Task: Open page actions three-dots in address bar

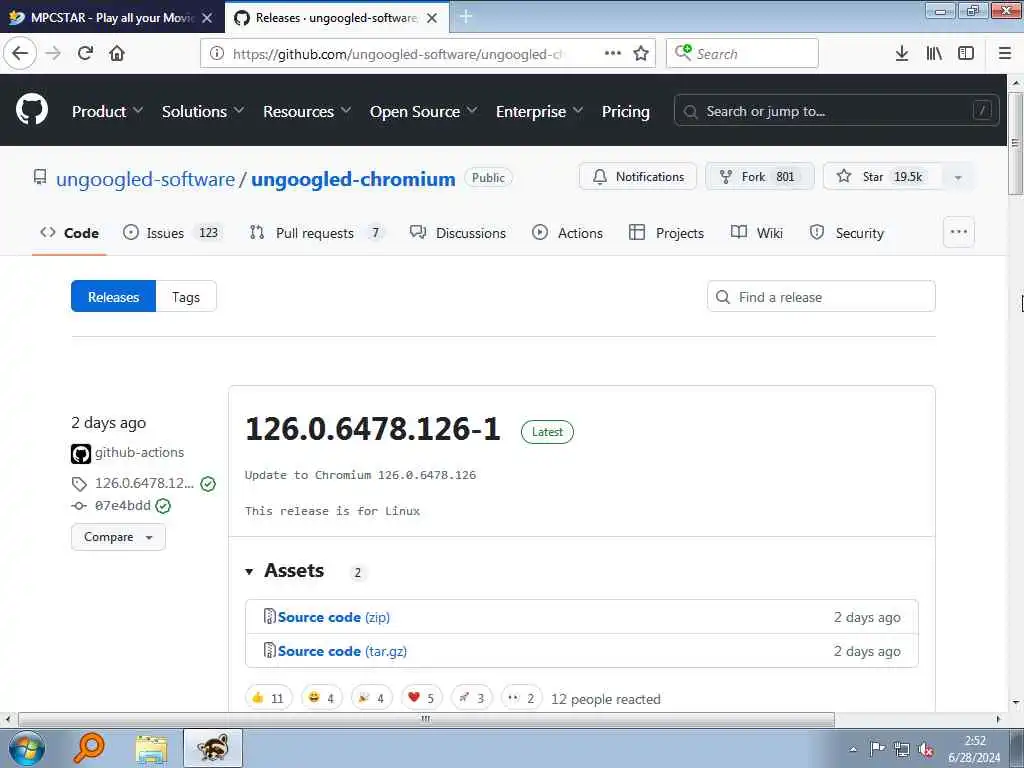Action: (x=613, y=53)
